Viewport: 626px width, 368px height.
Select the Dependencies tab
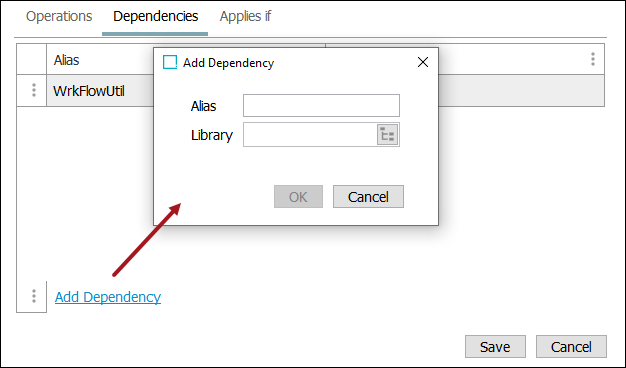155,16
